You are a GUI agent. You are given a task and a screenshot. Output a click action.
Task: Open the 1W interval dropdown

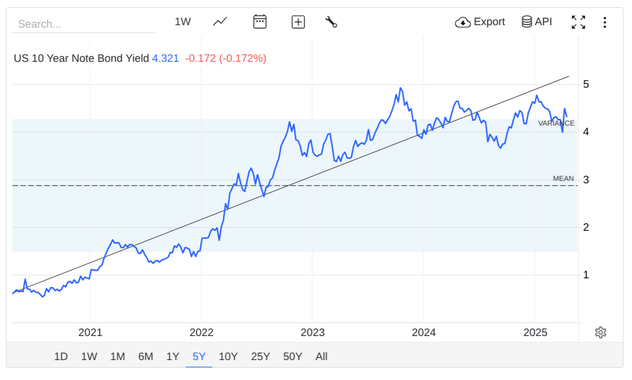pyautogui.click(x=183, y=22)
